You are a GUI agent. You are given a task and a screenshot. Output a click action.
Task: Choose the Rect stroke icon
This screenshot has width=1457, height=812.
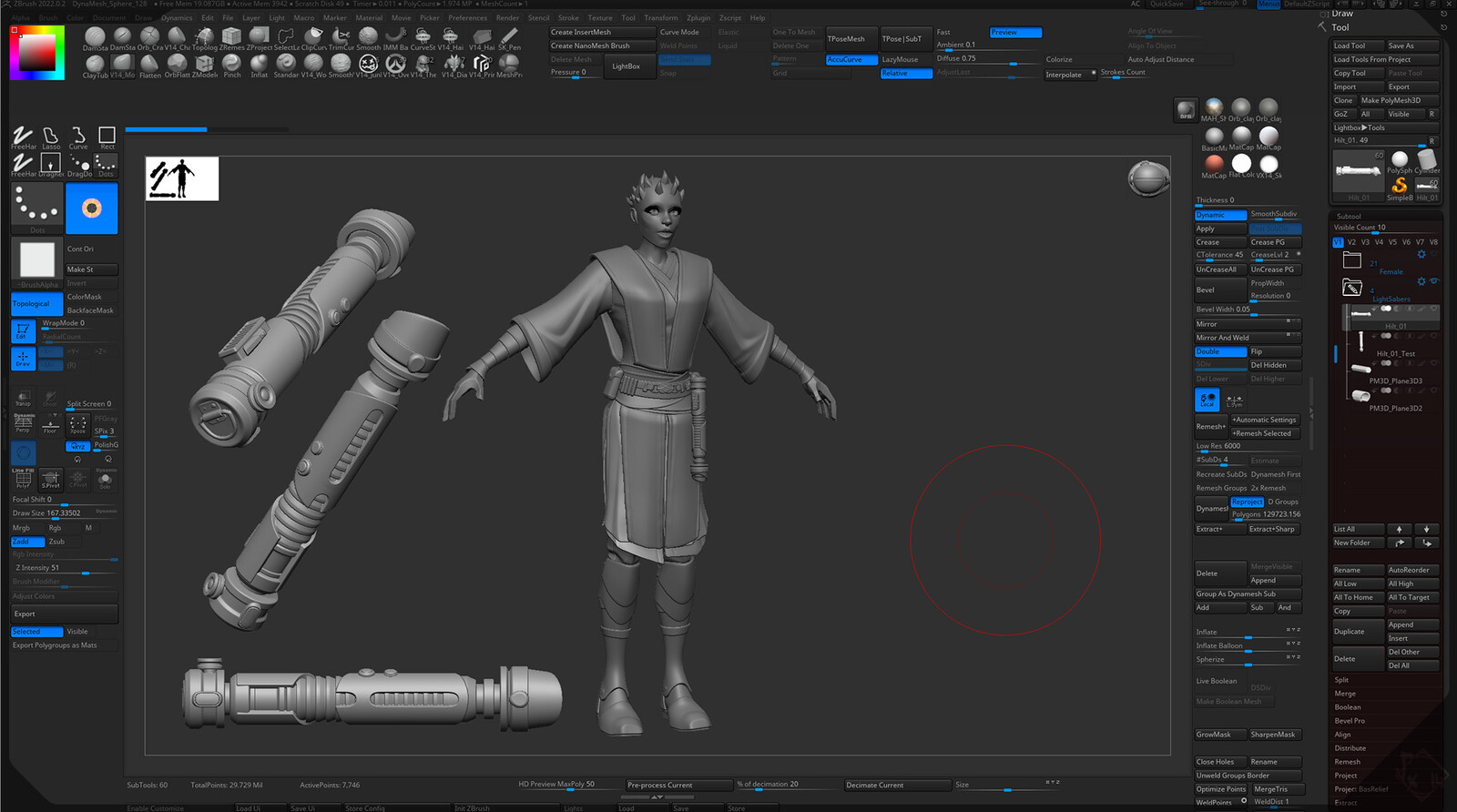coord(107,137)
